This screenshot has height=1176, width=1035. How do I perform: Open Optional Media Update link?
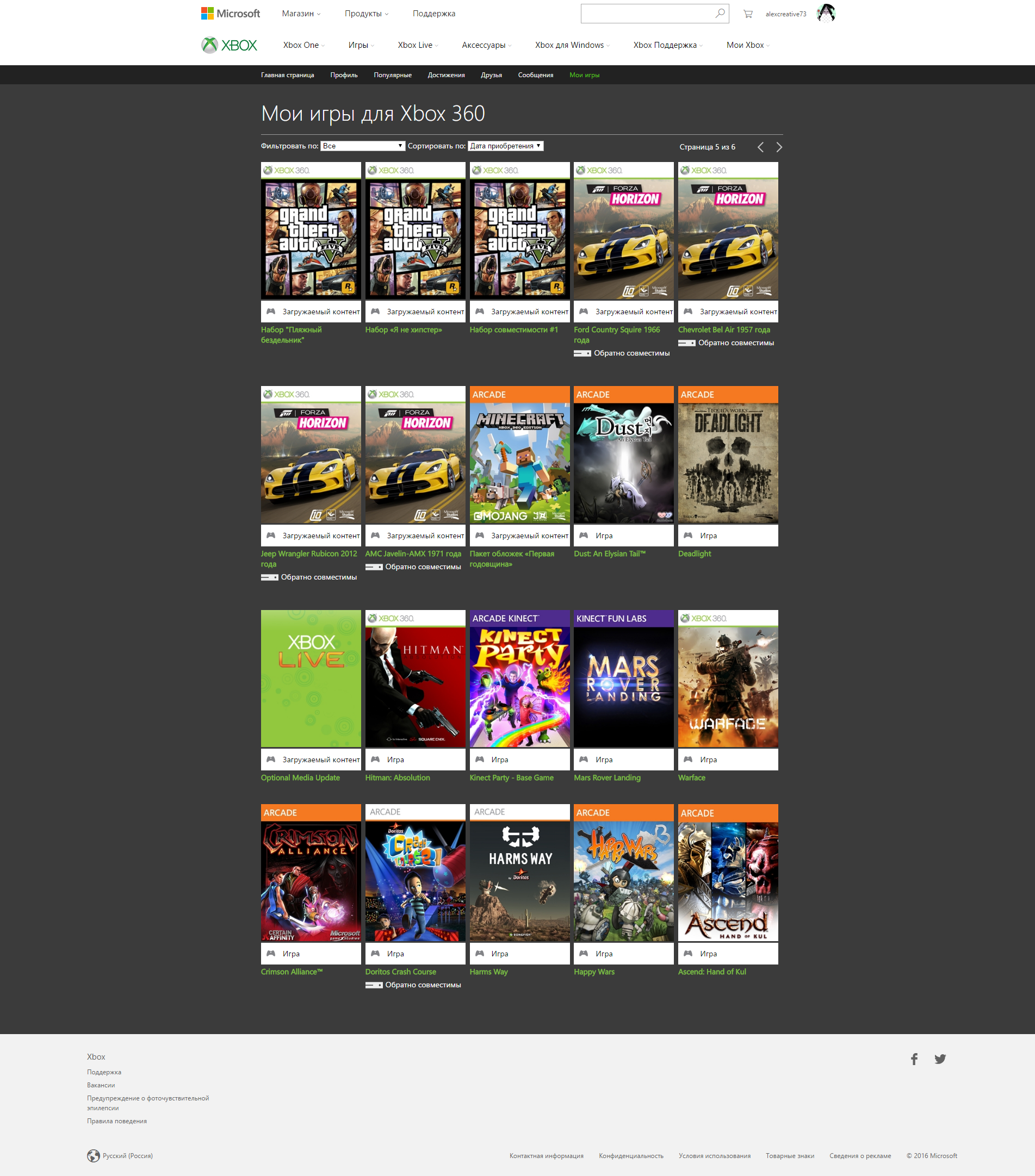pyautogui.click(x=300, y=777)
